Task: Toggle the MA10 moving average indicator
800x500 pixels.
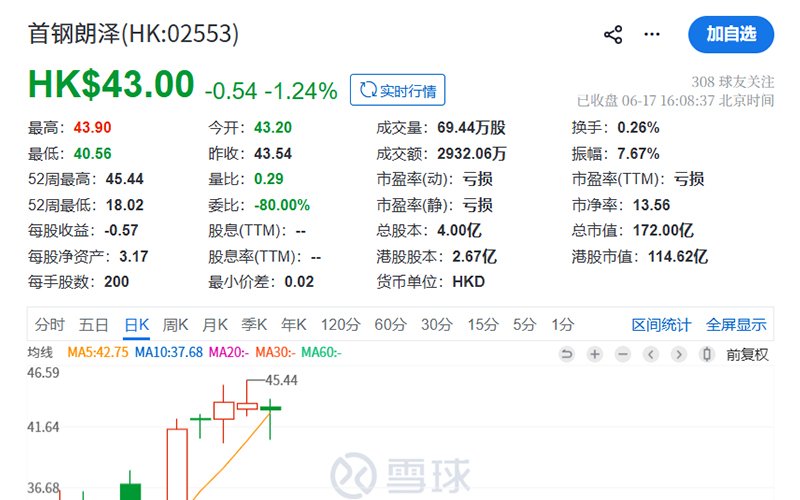Action: pyautogui.click(x=169, y=353)
